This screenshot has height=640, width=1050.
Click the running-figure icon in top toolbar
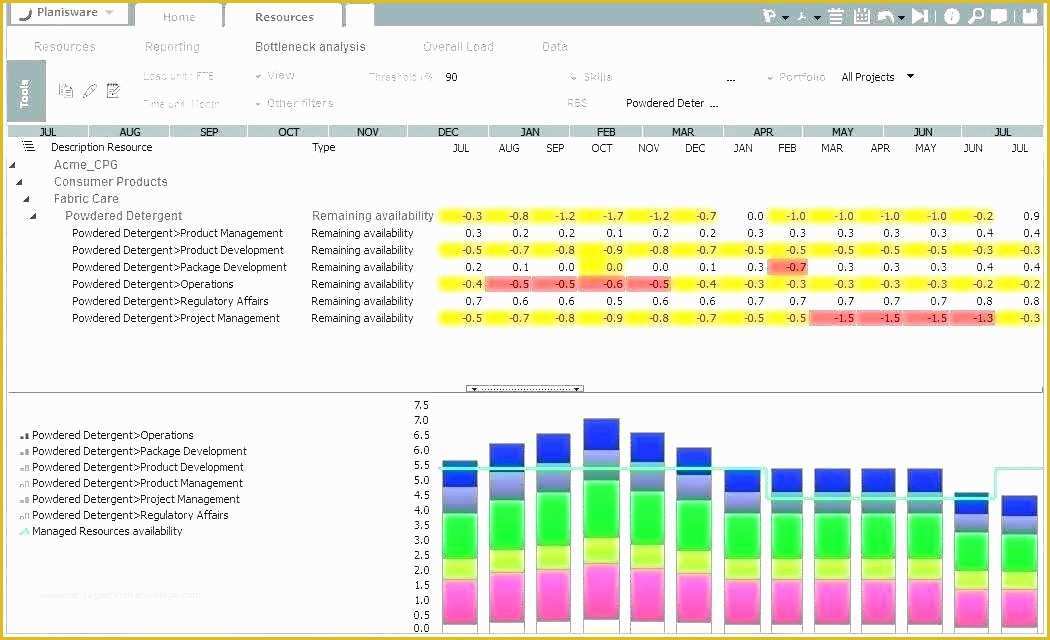pyautogui.click(x=802, y=16)
